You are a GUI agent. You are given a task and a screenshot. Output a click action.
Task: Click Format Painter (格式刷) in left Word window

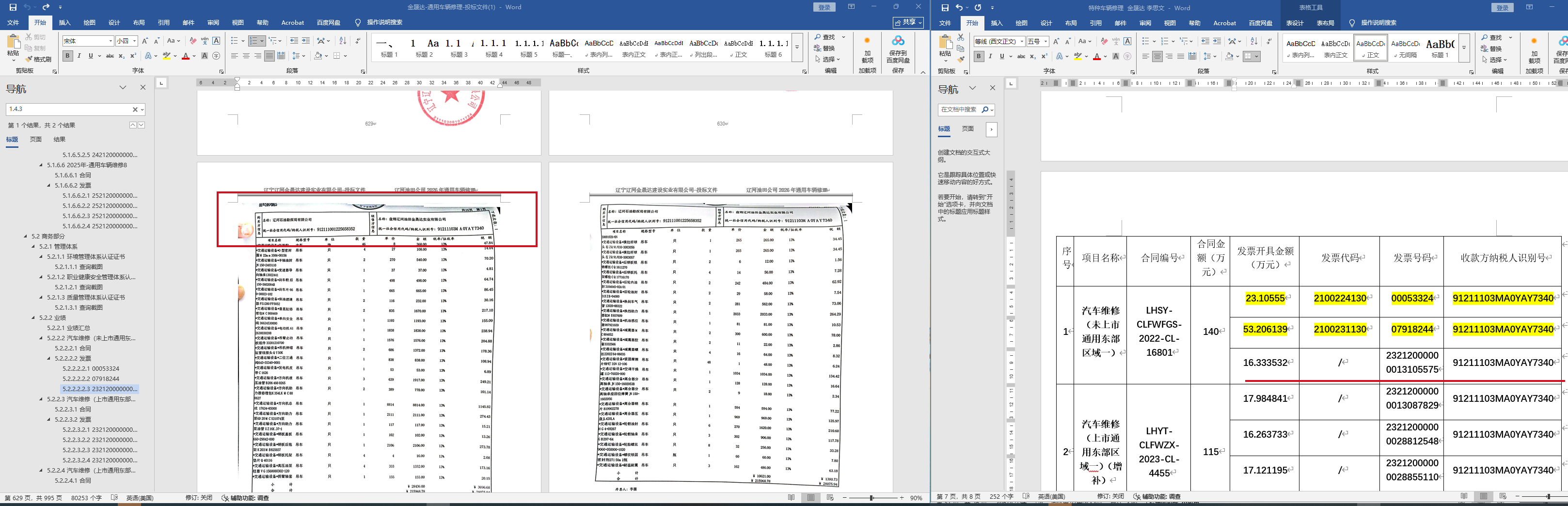[x=38, y=59]
